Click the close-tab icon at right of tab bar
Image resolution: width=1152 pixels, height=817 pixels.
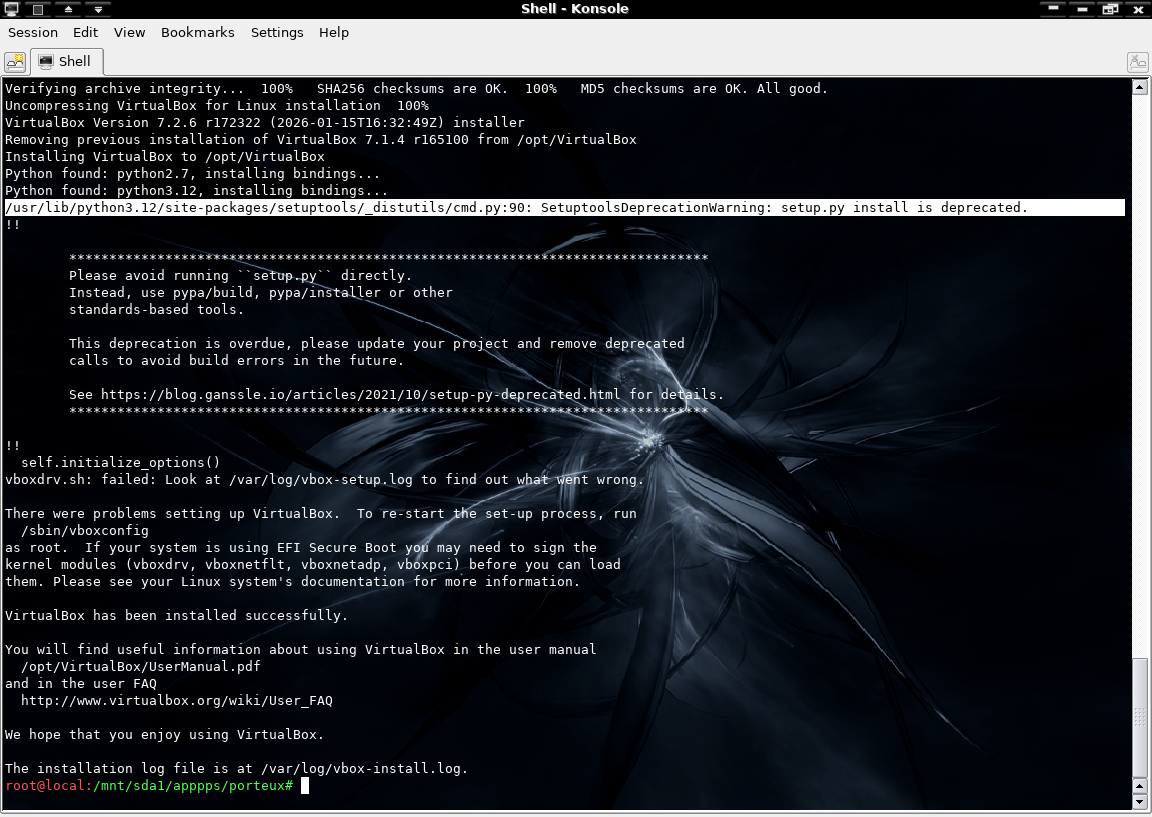1137,62
